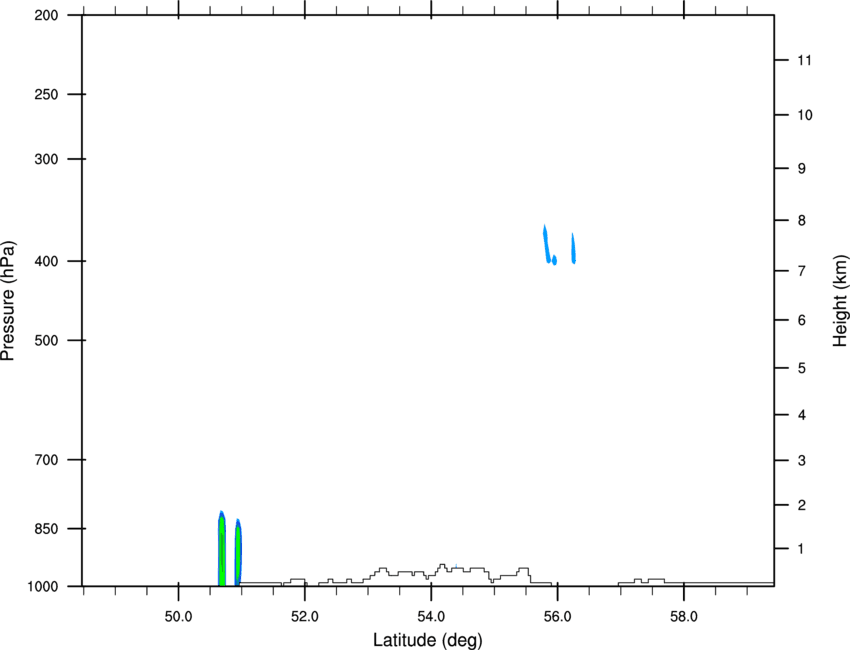Click the "Latitude (deg)" axis title
This screenshot has width=850, height=650.
click(x=428, y=640)
